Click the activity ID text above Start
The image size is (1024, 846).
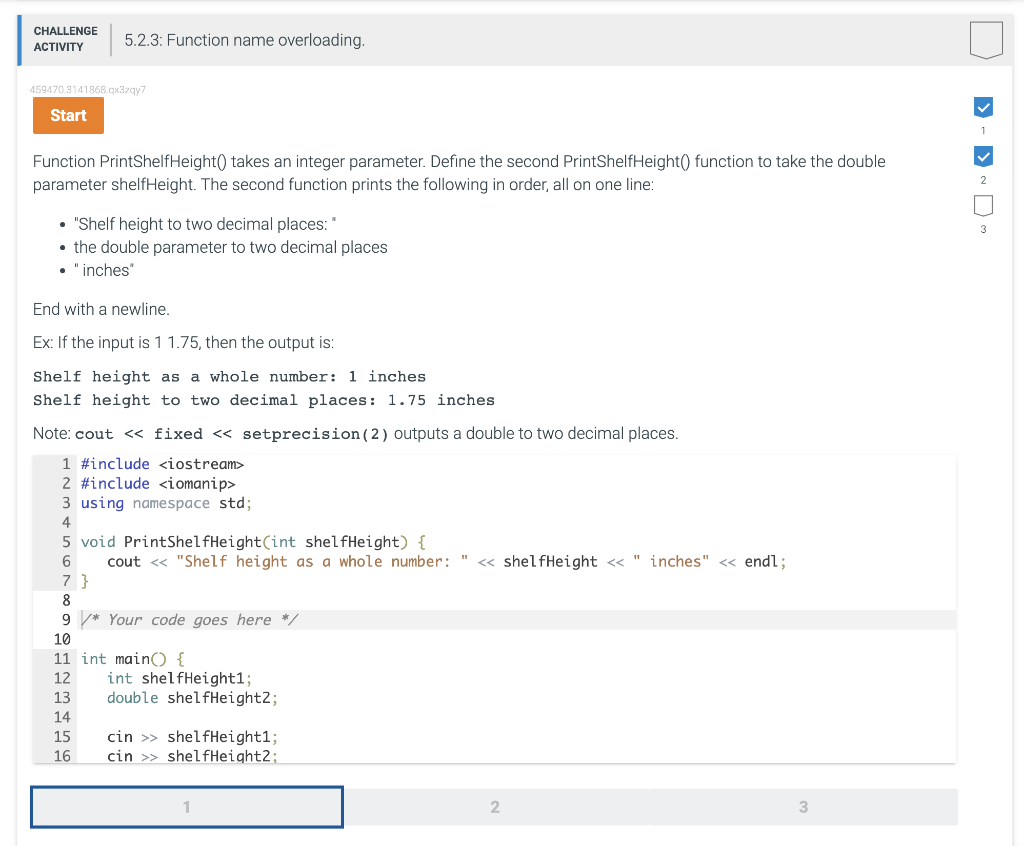[86, 89]
